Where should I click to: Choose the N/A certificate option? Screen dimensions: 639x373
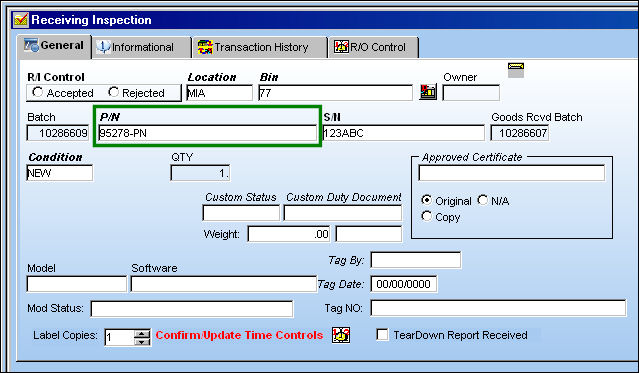click(x=483, y=200)
